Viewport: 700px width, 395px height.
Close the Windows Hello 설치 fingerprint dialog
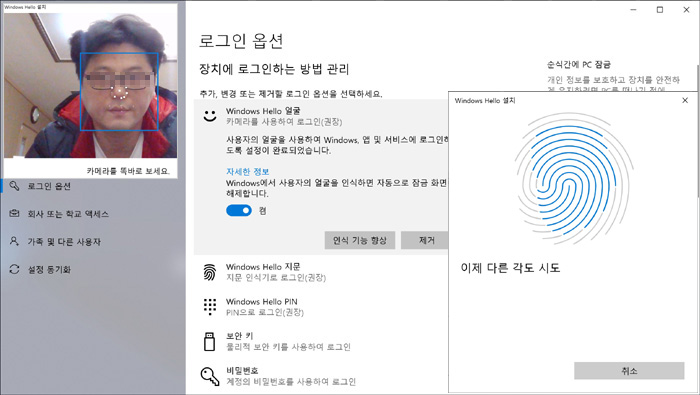(685, 100)
